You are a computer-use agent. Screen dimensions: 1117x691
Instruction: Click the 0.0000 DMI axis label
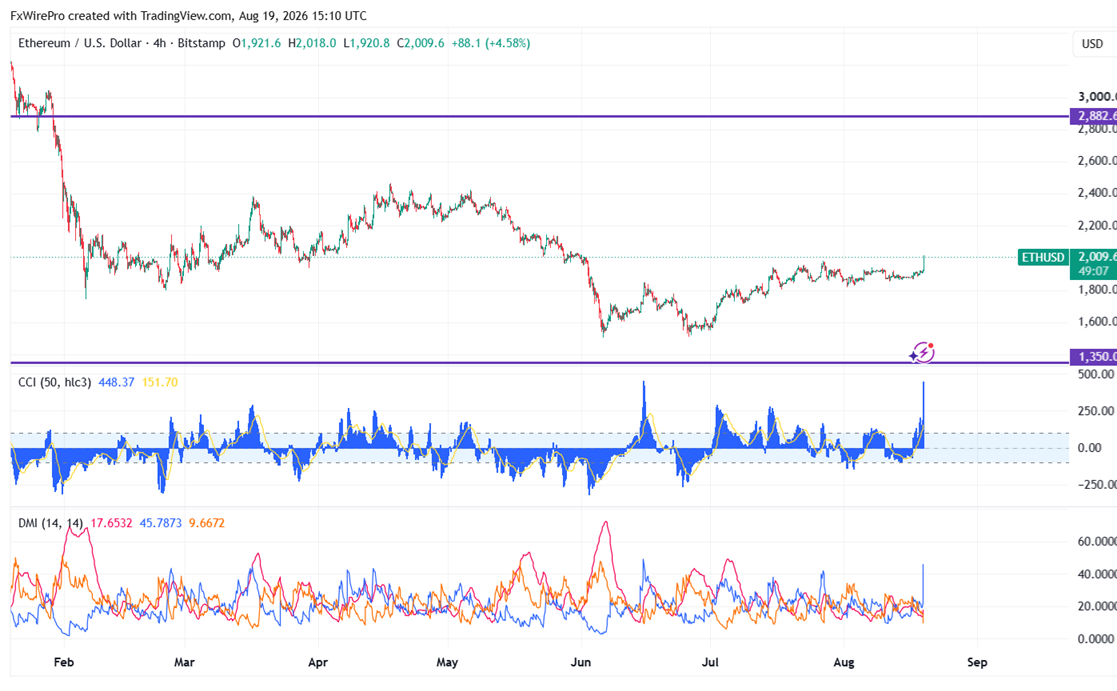click(x=1096, y=639)
